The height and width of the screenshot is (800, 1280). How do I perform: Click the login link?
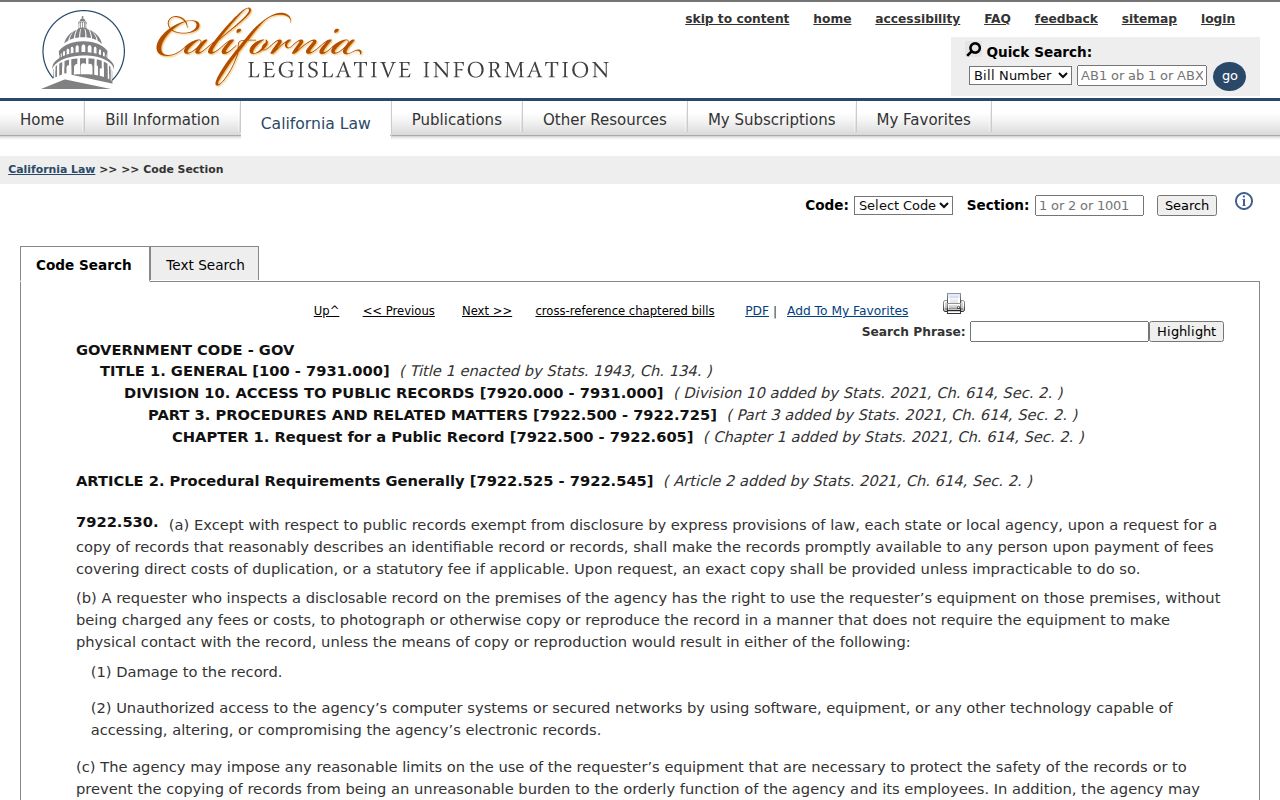tap(1218, 19)
